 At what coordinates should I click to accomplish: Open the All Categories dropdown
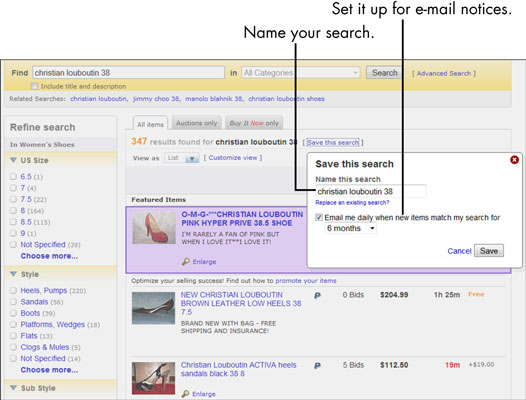[x=301, y=72]
